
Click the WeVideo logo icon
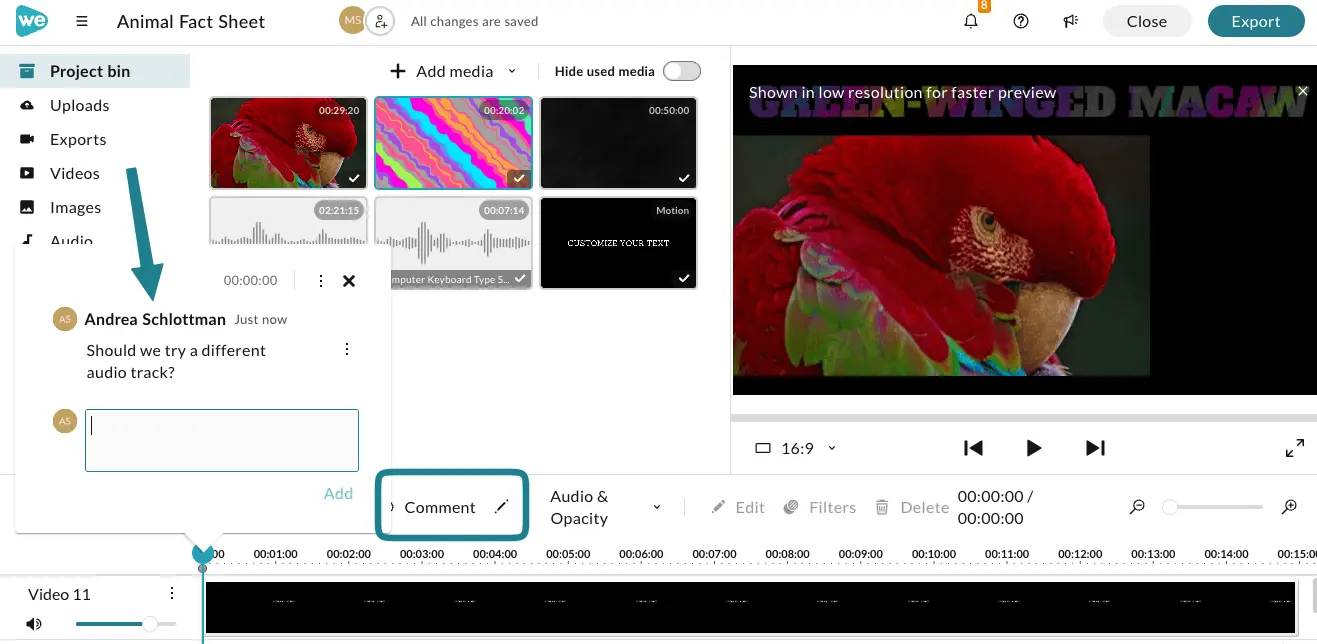tap(32, 21)
